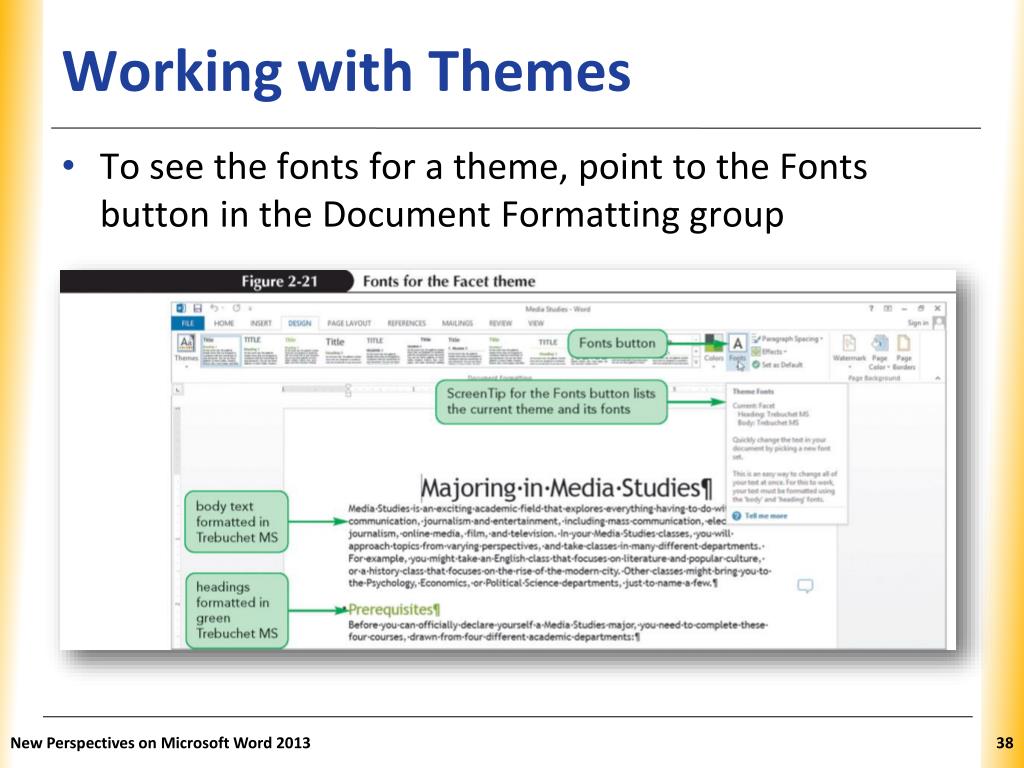Click the paragraph beginning 'Before you can officially declare'
The height and width of the screenshot is (768, 1024).
click(x=558, y=631)
